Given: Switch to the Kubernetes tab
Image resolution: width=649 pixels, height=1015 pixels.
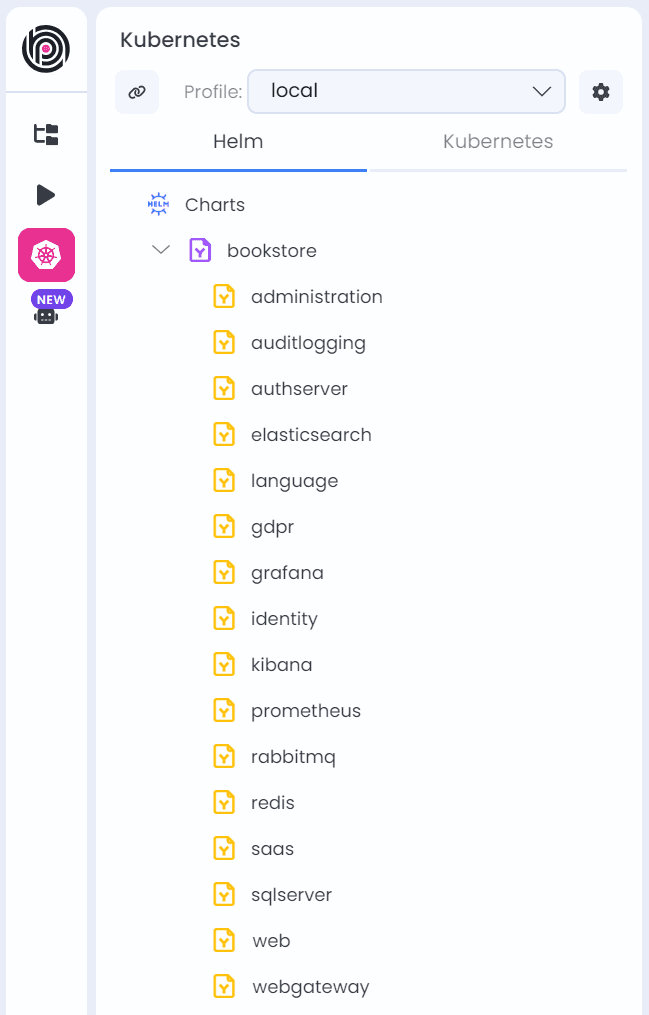Looking at the screenshot, I should point(497,141).
